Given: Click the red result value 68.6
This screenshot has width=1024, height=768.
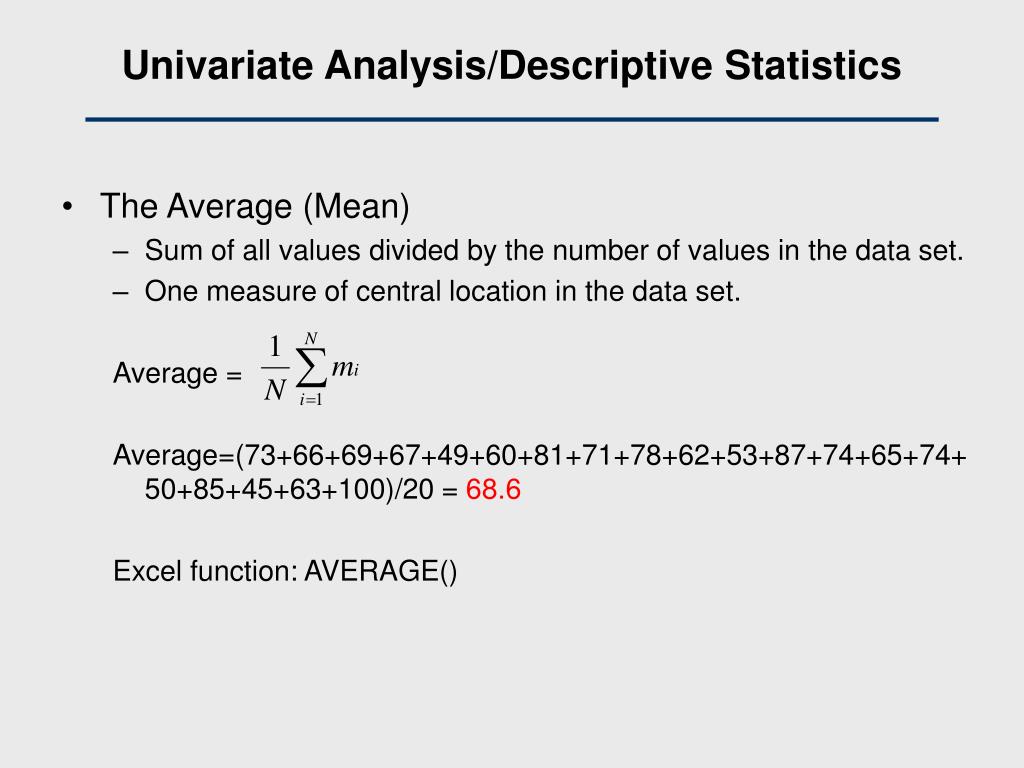Looking at the screenshot, I should (x=493, y=490).
